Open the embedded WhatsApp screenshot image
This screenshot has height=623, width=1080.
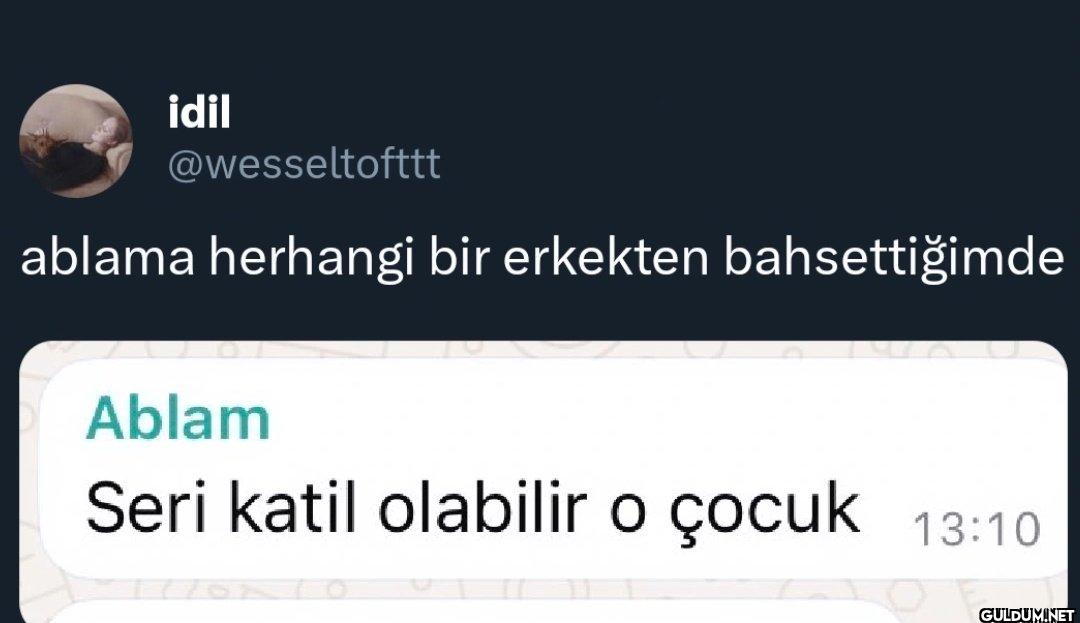click(x=543, y=482)
